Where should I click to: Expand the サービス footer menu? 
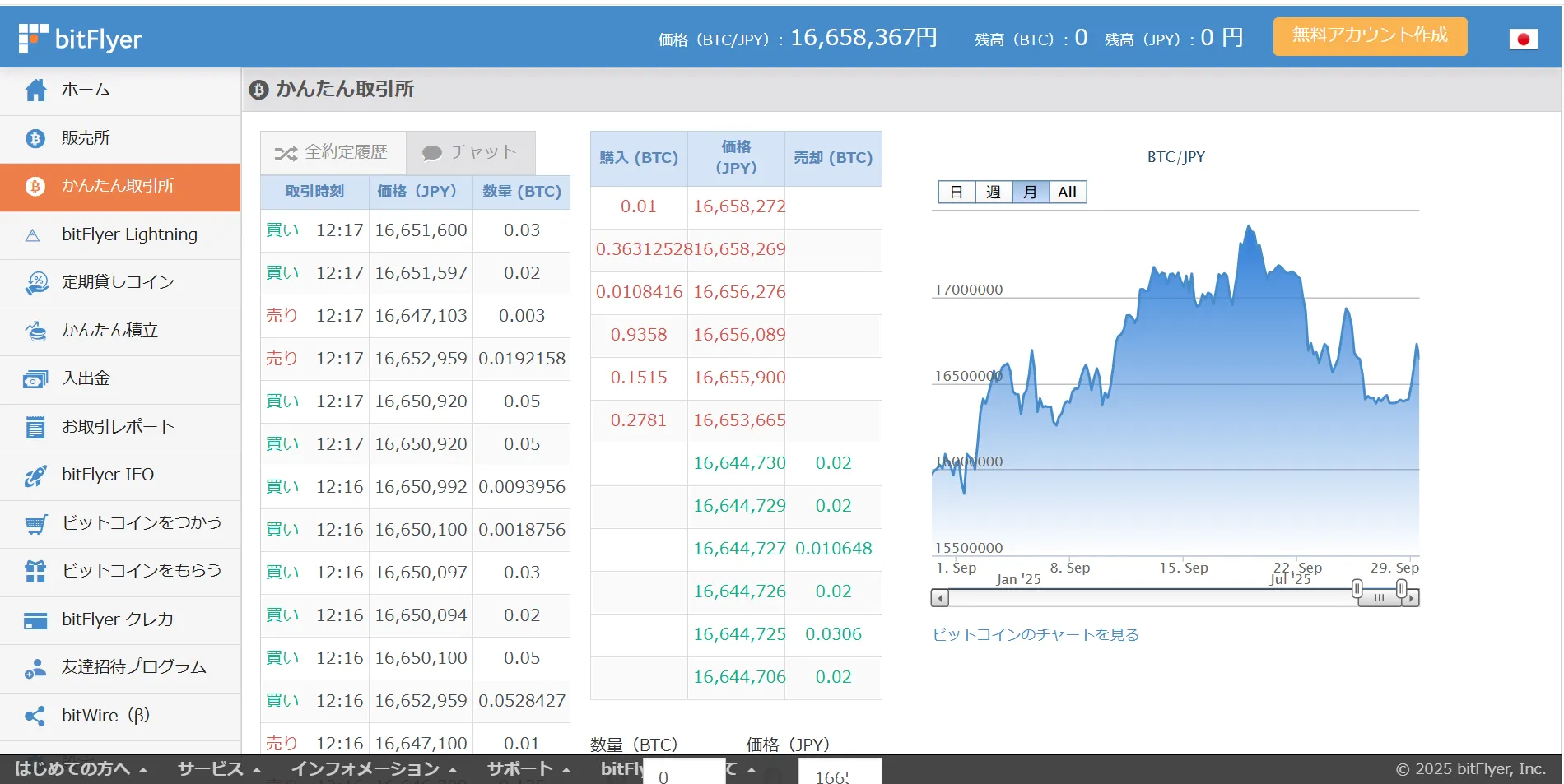219,769
